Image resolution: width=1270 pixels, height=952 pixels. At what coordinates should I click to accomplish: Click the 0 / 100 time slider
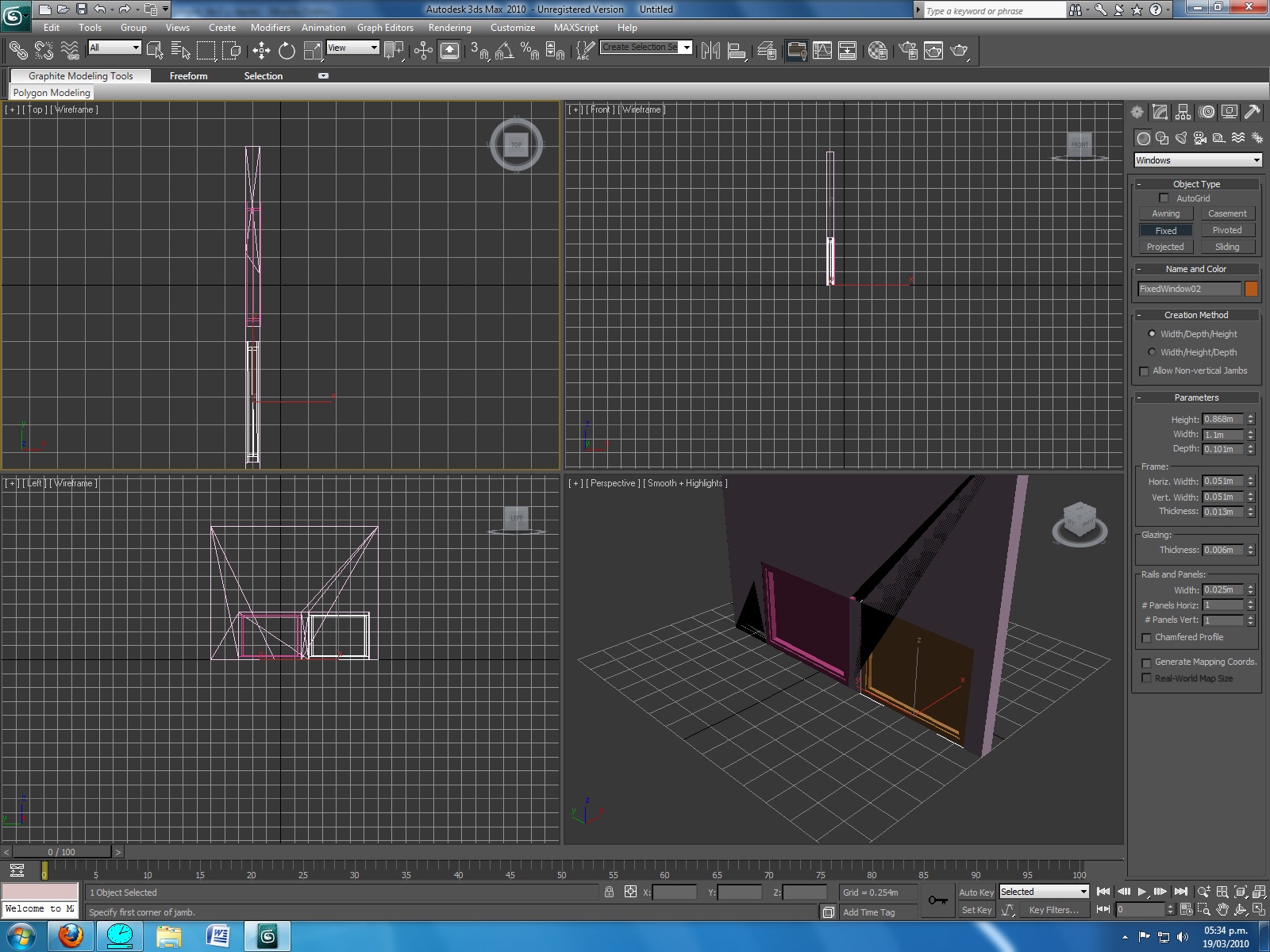pos(61,852)
